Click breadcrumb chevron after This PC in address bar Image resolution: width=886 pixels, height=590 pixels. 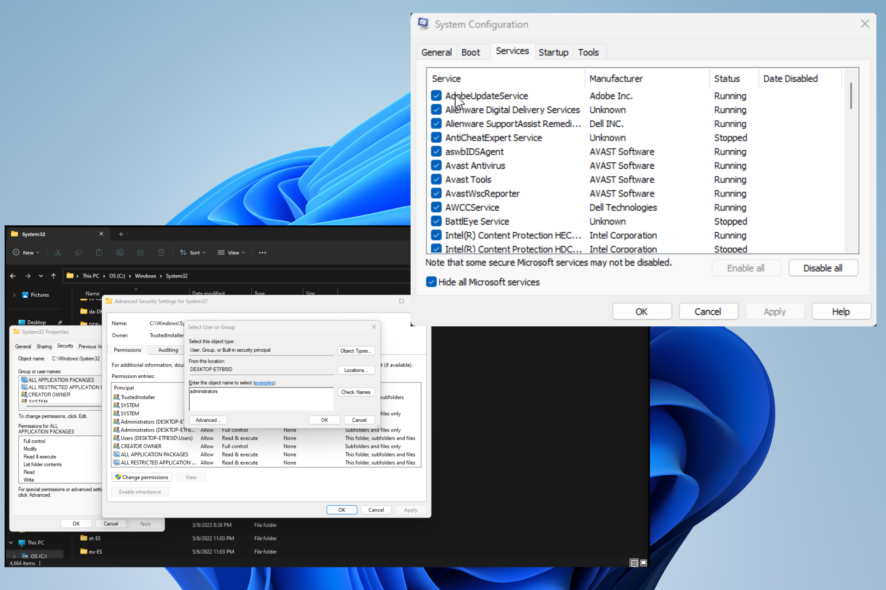coord(104,276)
